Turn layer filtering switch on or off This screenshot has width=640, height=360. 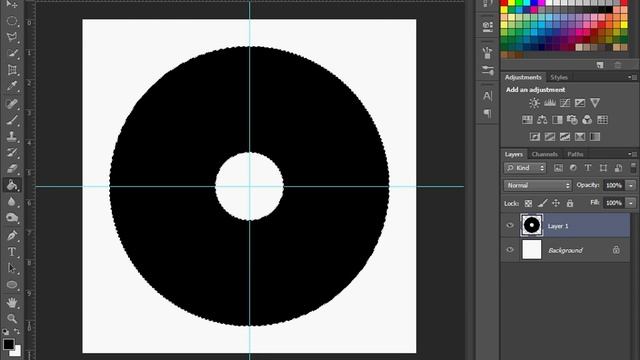click(x=633, y=167)
